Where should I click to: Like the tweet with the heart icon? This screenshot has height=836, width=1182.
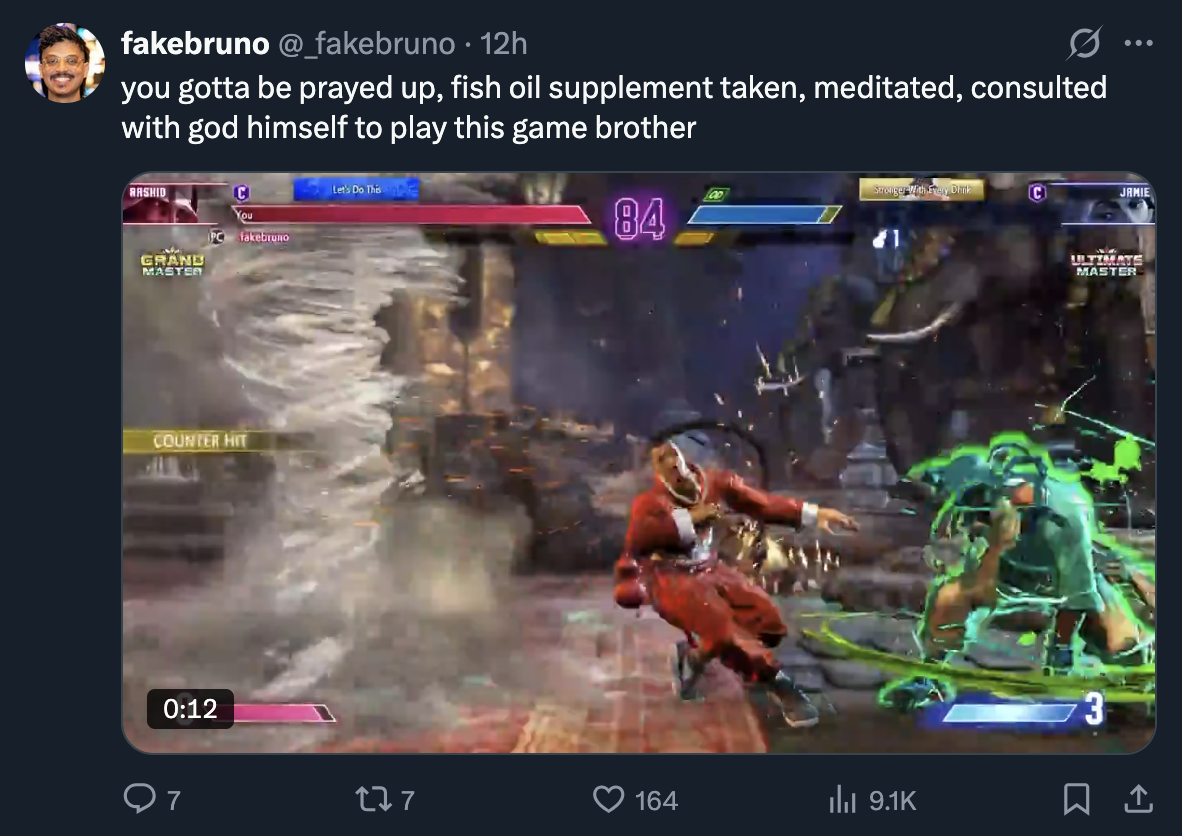(608, 799)
